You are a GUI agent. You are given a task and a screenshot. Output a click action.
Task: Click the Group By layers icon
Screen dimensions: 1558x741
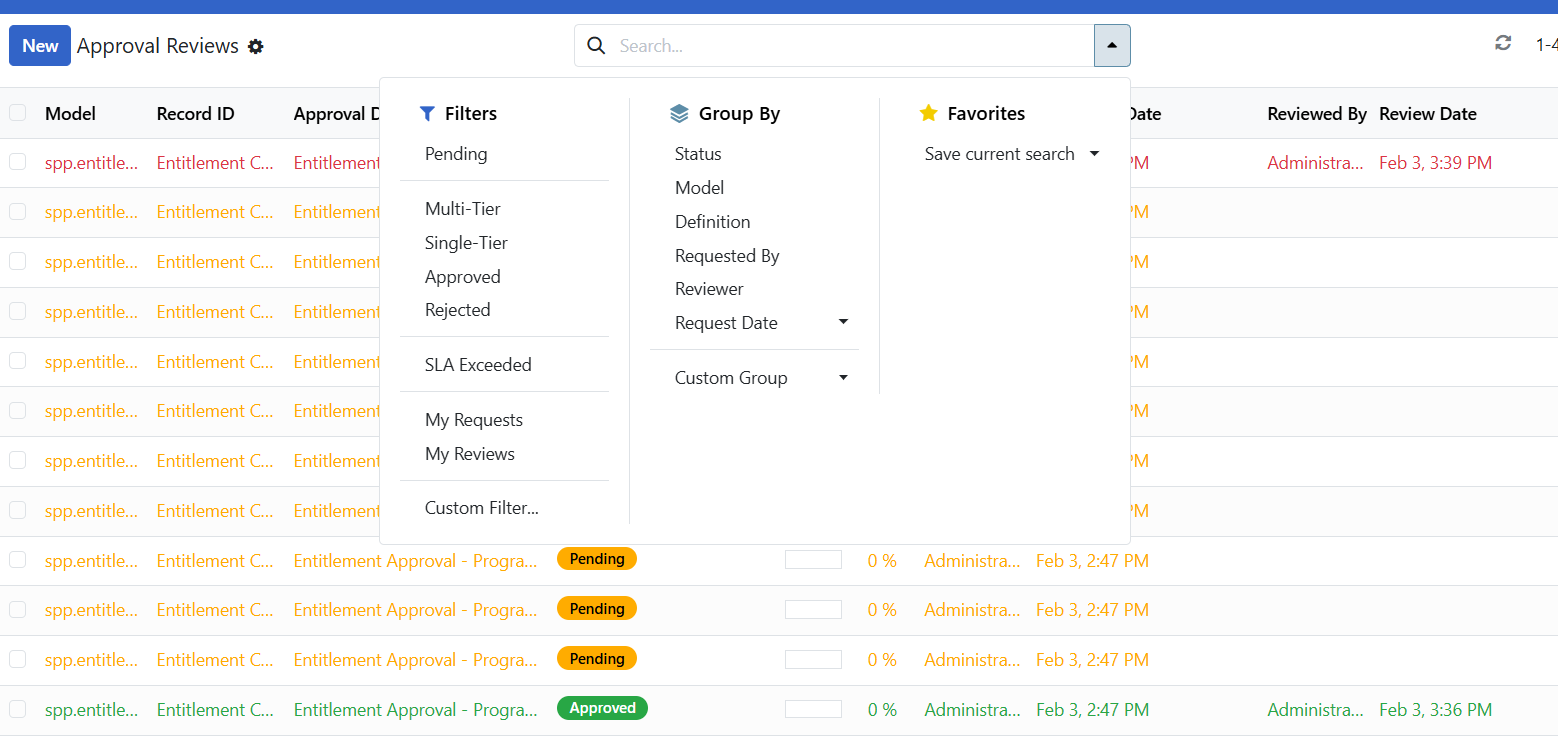(679, 113)
